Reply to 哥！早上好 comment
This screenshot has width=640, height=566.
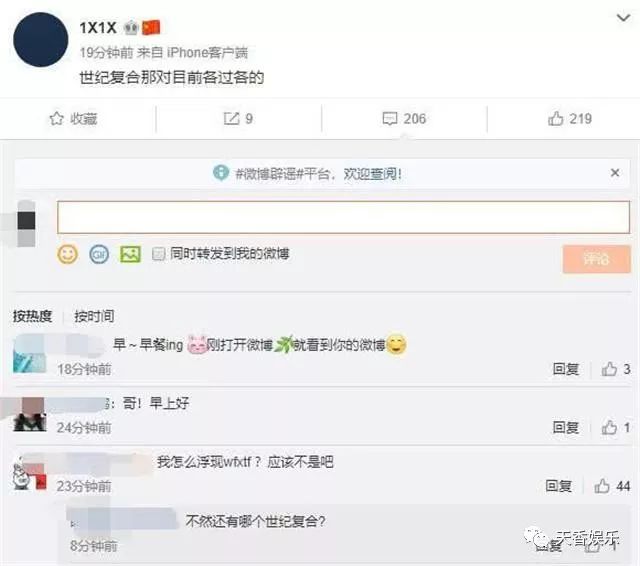(x=565, y=427)
